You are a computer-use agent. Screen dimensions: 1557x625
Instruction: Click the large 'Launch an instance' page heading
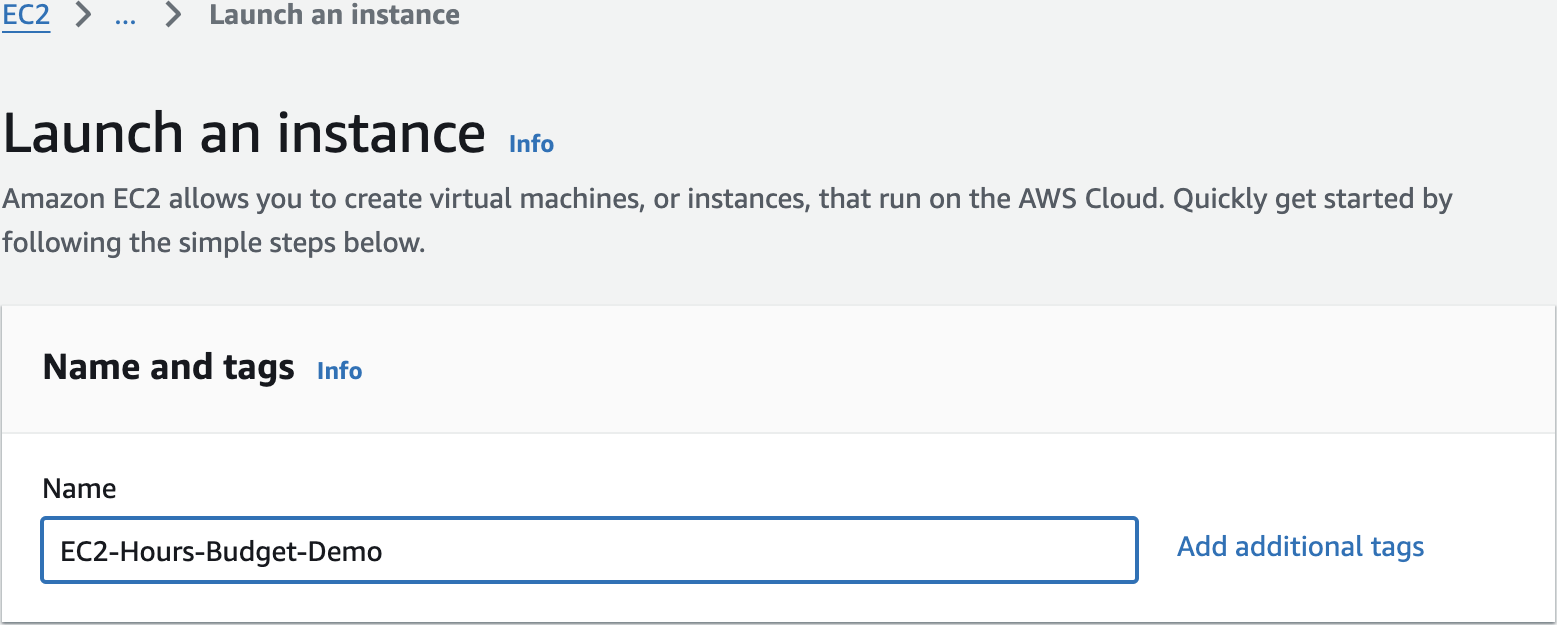pyautogui.click(x=244, y=133)
